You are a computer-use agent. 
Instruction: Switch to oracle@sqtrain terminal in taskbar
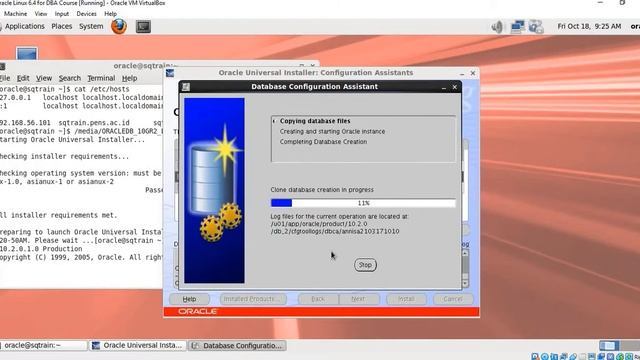point(43,345)
